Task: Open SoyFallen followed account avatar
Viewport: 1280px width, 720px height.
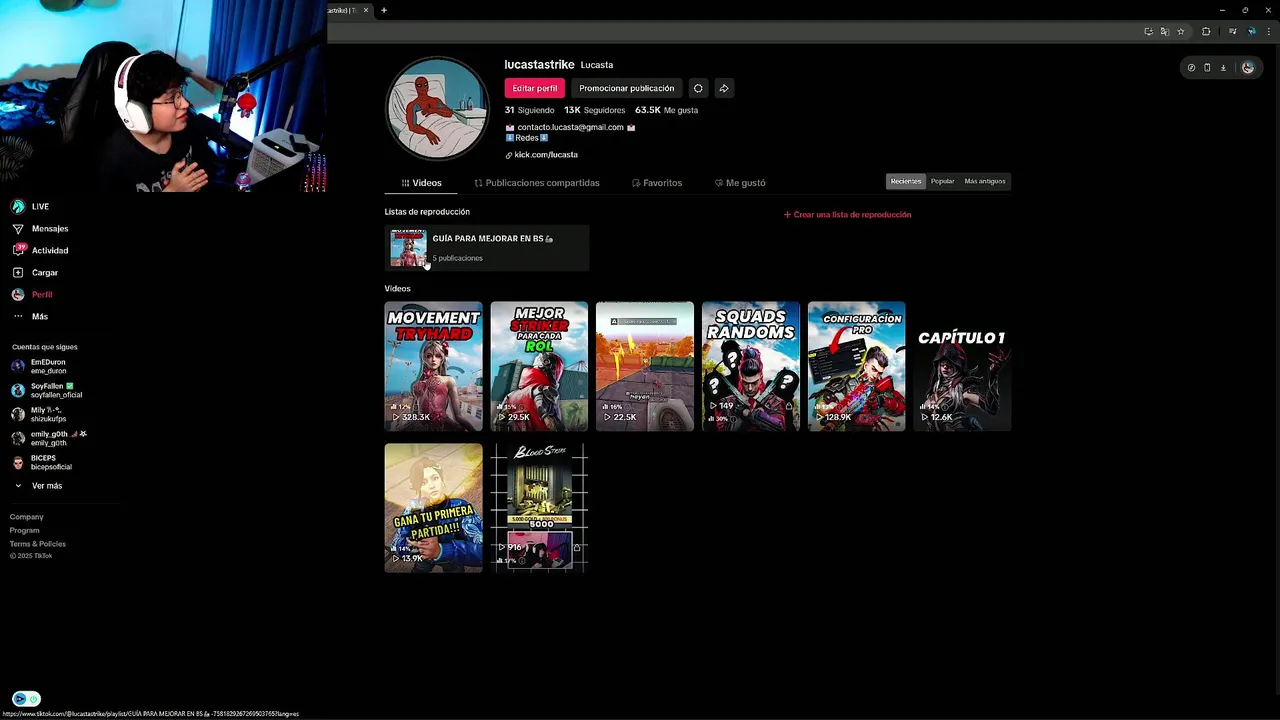Action: (18, 390)
